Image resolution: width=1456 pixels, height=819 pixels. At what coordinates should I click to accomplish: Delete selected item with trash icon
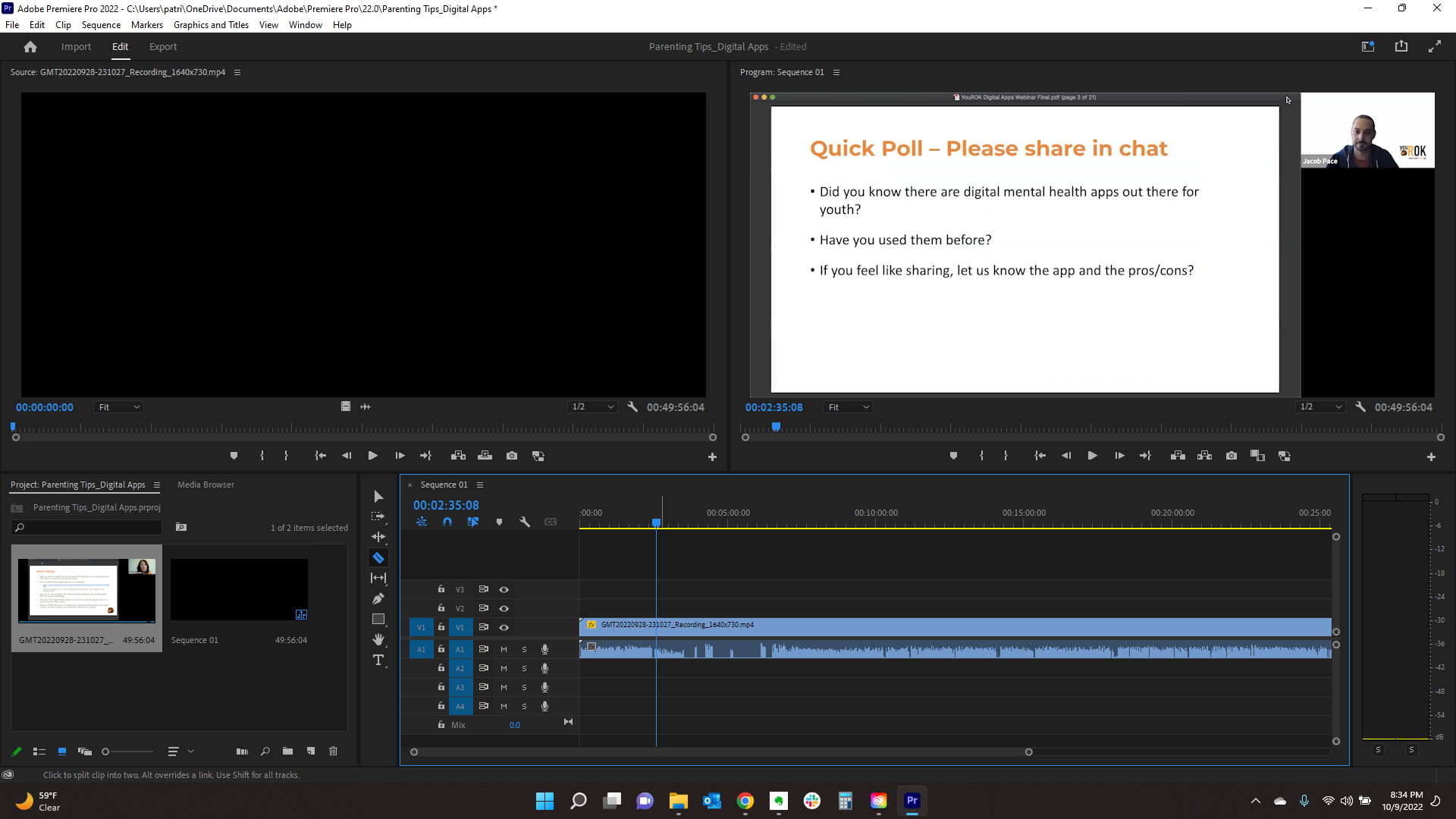333,751
